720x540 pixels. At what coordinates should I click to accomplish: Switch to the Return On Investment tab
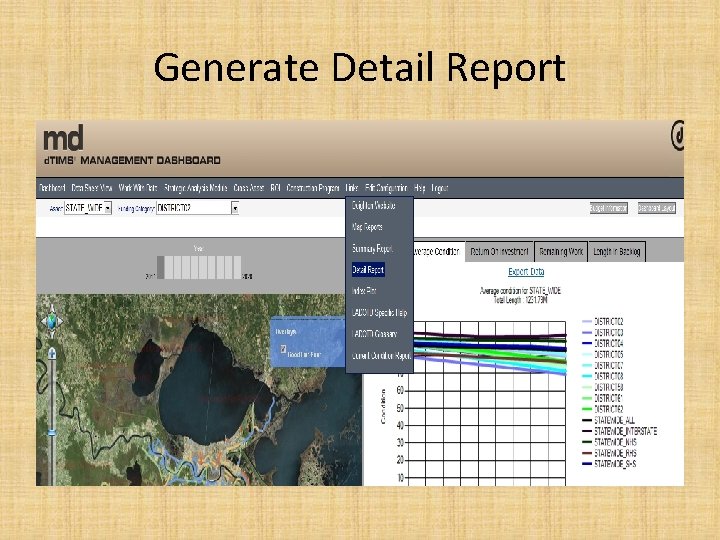pos(499,252)
